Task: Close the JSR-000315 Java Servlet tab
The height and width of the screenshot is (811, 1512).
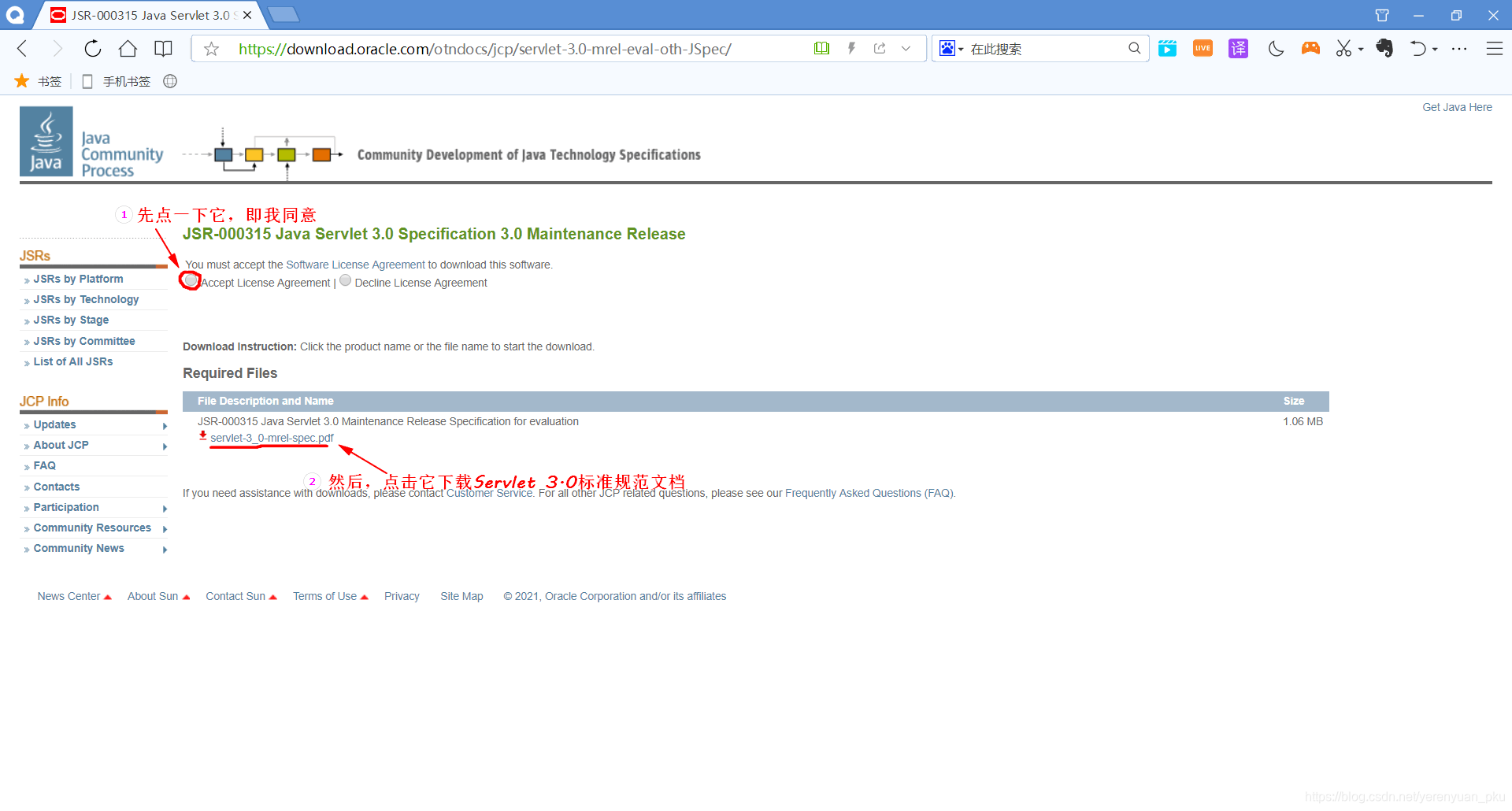Action: tap(247, 15)
